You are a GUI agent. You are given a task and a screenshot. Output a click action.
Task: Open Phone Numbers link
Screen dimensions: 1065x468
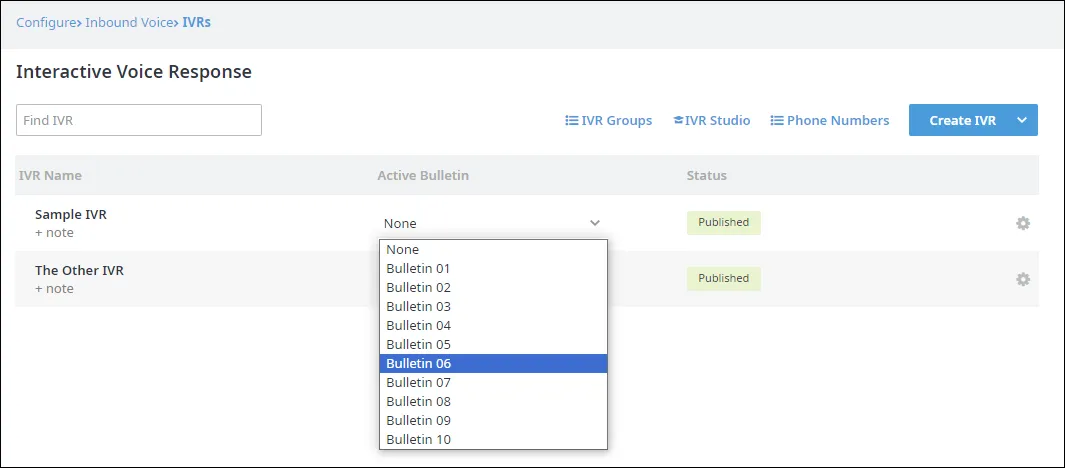point(830,120)
